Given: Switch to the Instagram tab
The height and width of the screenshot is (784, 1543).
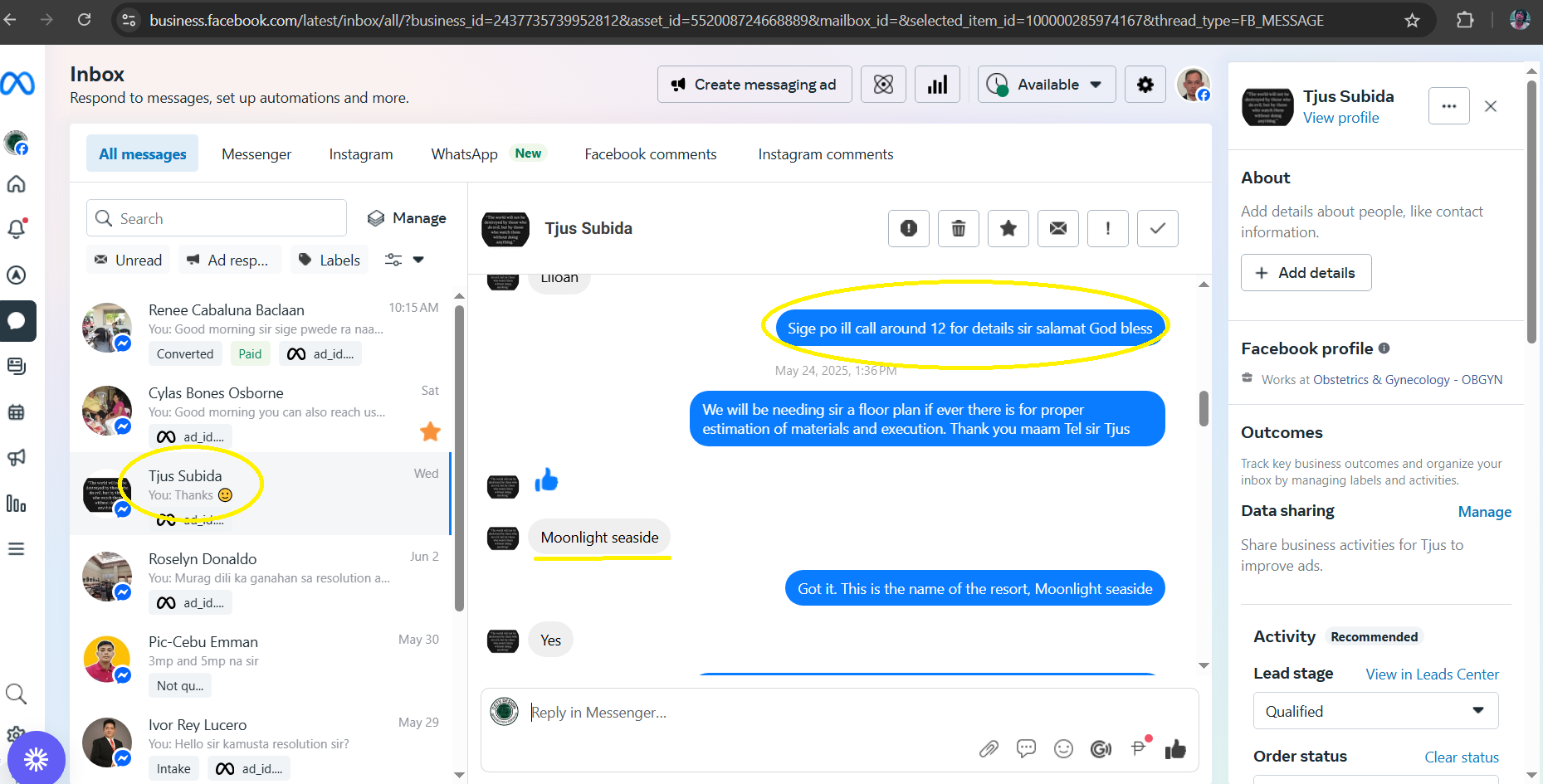Looking at the screenshot, I should [361, 154].
